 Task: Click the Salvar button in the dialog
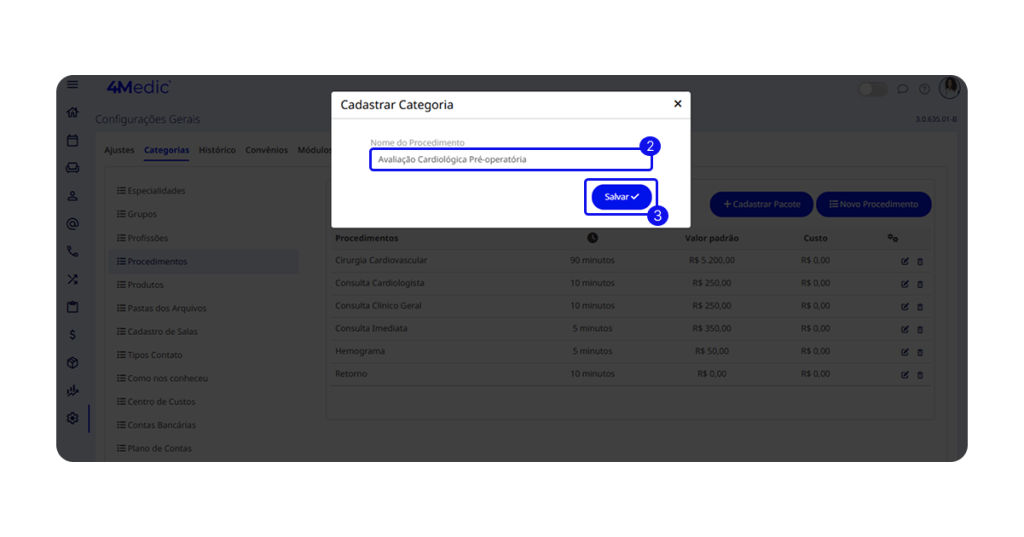pos(620,197)
